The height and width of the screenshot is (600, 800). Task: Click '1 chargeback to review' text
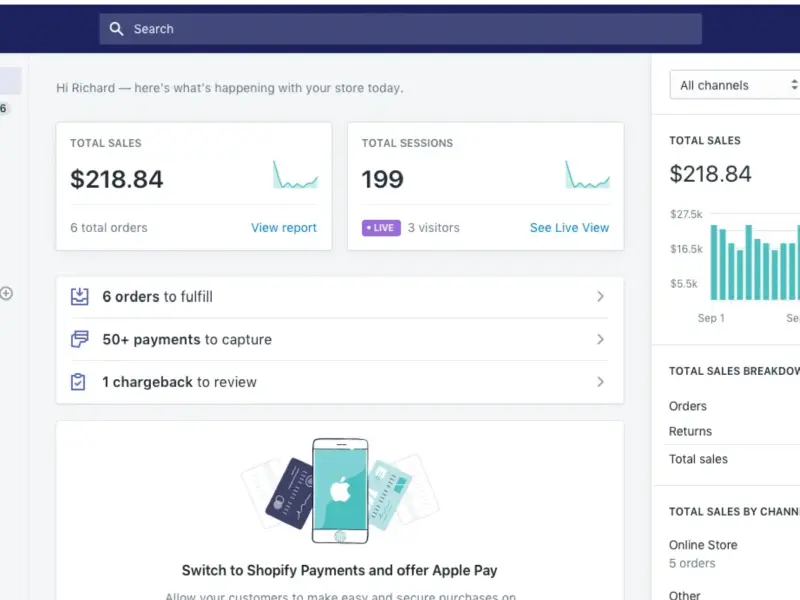[x=179, y=382]
